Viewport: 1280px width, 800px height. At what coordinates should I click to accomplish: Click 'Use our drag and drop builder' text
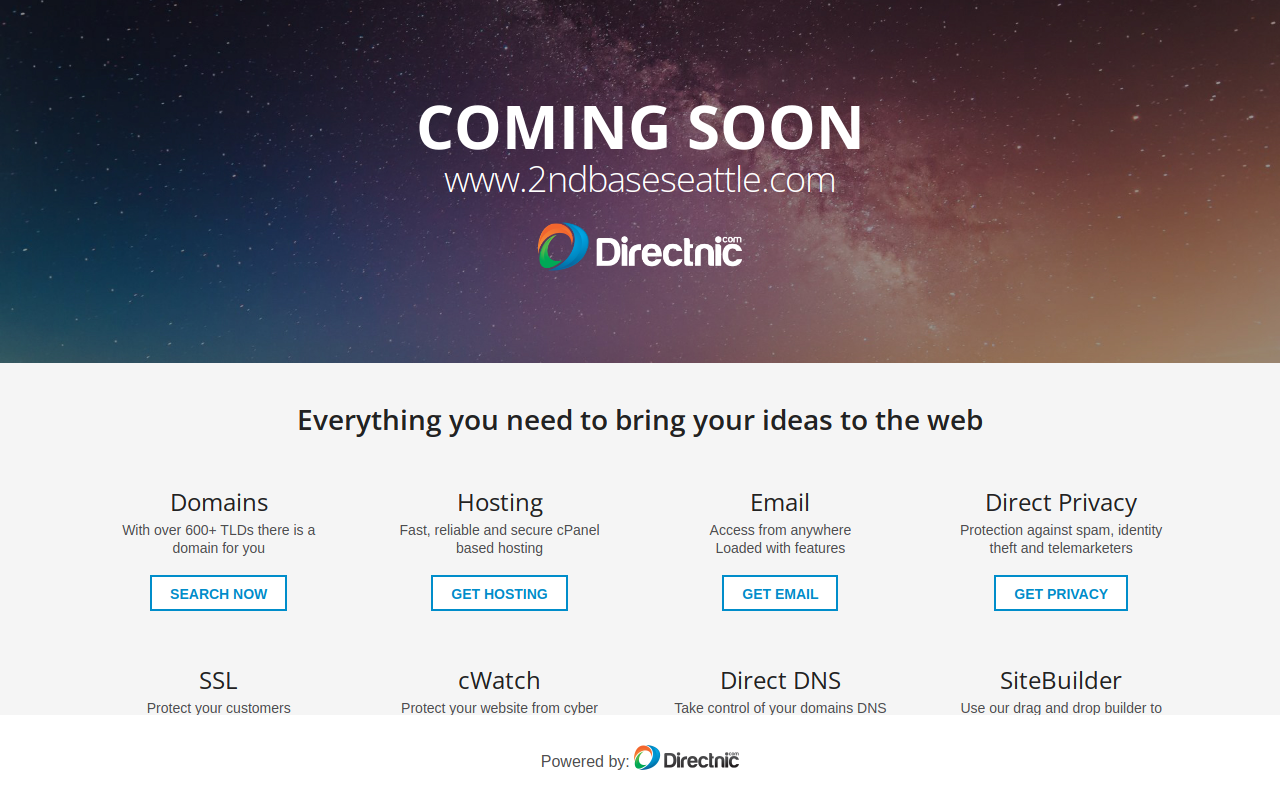coord(1061,708)
